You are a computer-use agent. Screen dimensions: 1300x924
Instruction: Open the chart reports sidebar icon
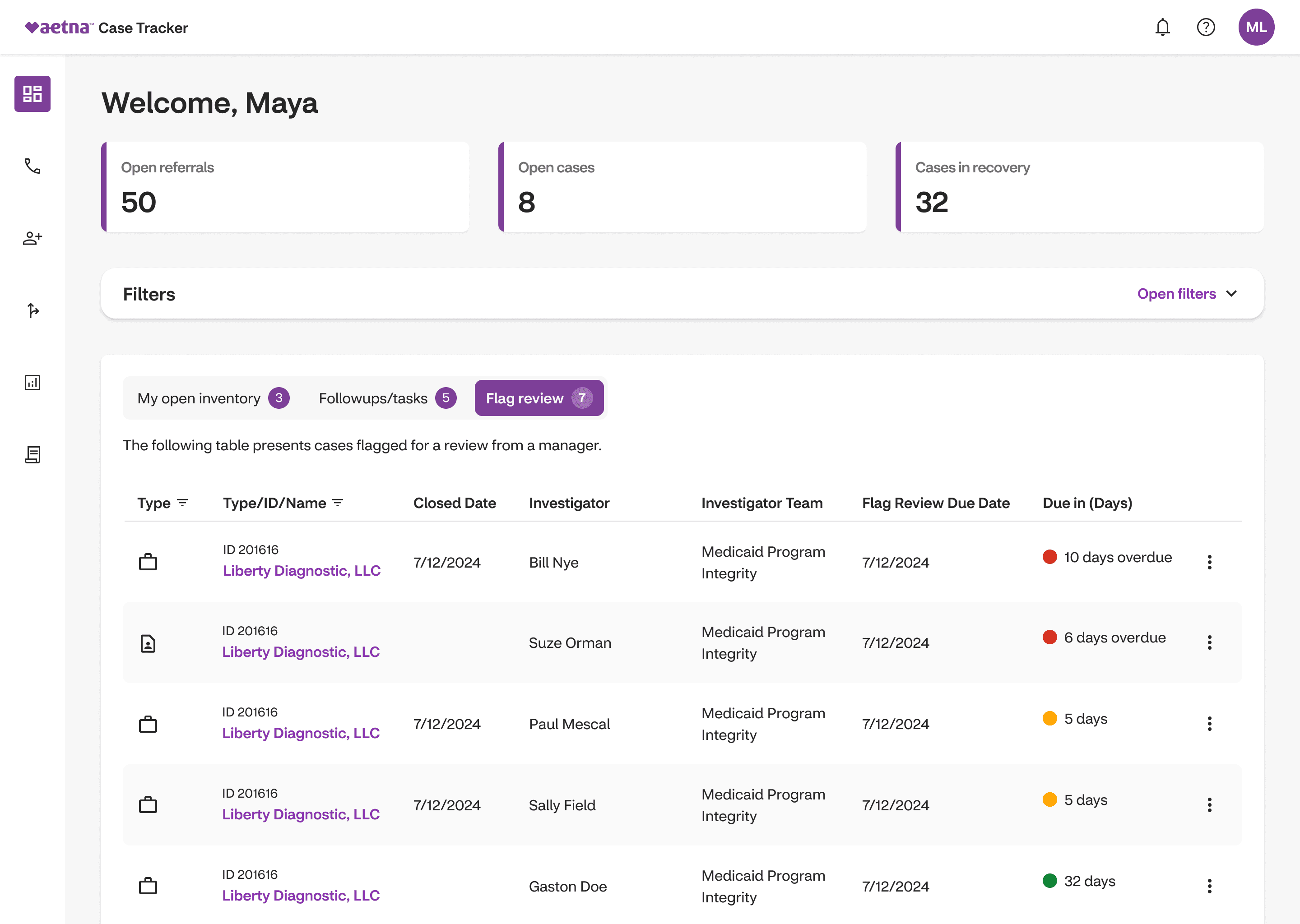point(32,382)
